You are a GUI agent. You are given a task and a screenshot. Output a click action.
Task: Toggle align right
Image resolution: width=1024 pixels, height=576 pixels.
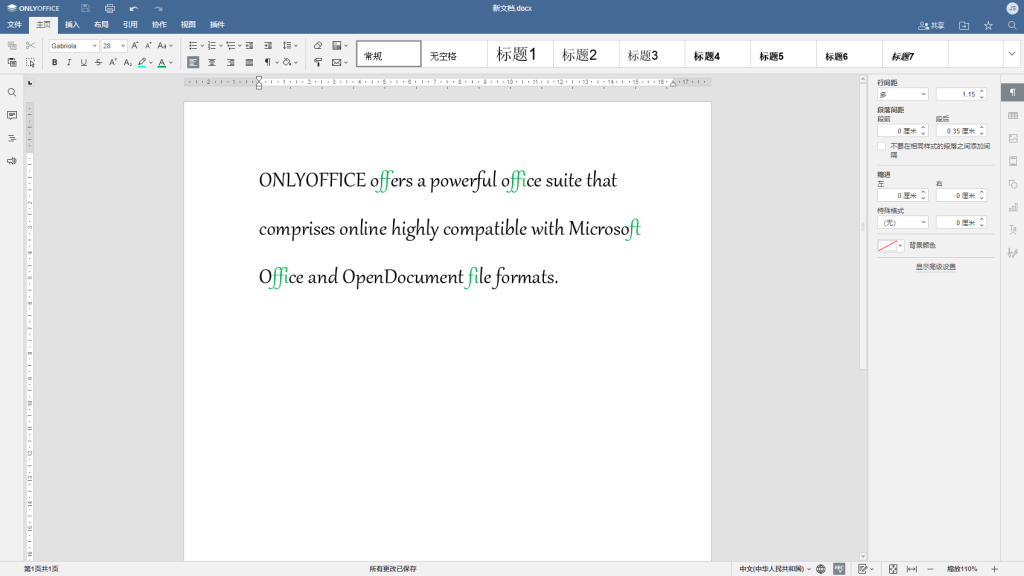pyautogui.click(x=231, y=63)
